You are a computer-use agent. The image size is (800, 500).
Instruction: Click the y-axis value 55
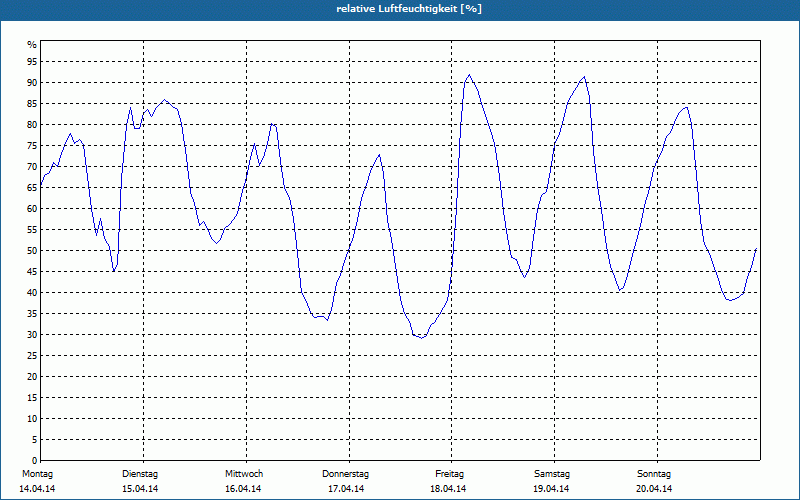[x=32, y=230]
